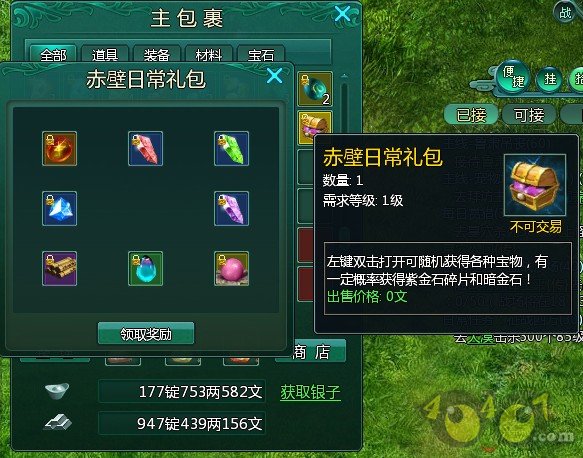The image size is (583, 458).
Task: Show the 已接 accepted quests list
Action: pyautogui.click(x=471, y=114)
